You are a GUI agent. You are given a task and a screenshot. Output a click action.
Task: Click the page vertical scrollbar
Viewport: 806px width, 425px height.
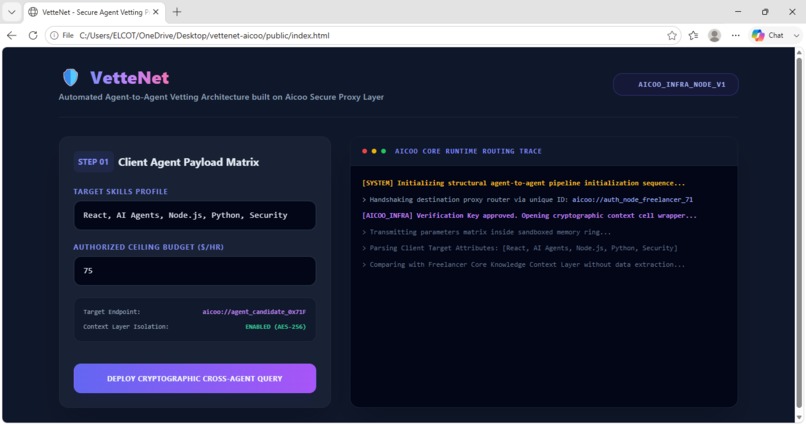pyautogui.click(x=799, y=234)
